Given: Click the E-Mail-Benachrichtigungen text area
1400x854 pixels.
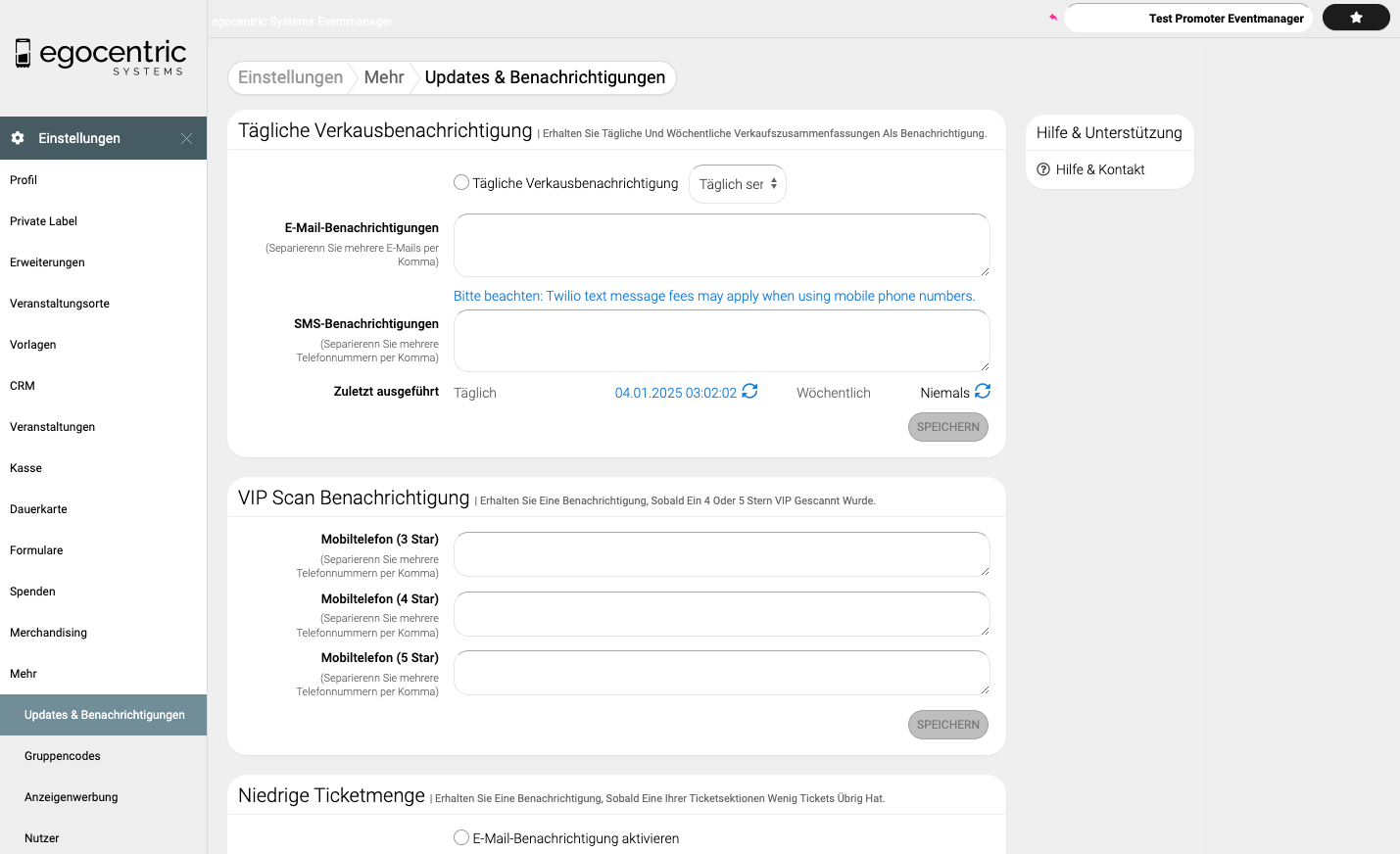Looking at the screenshot, I should click(x=721, y=245).
